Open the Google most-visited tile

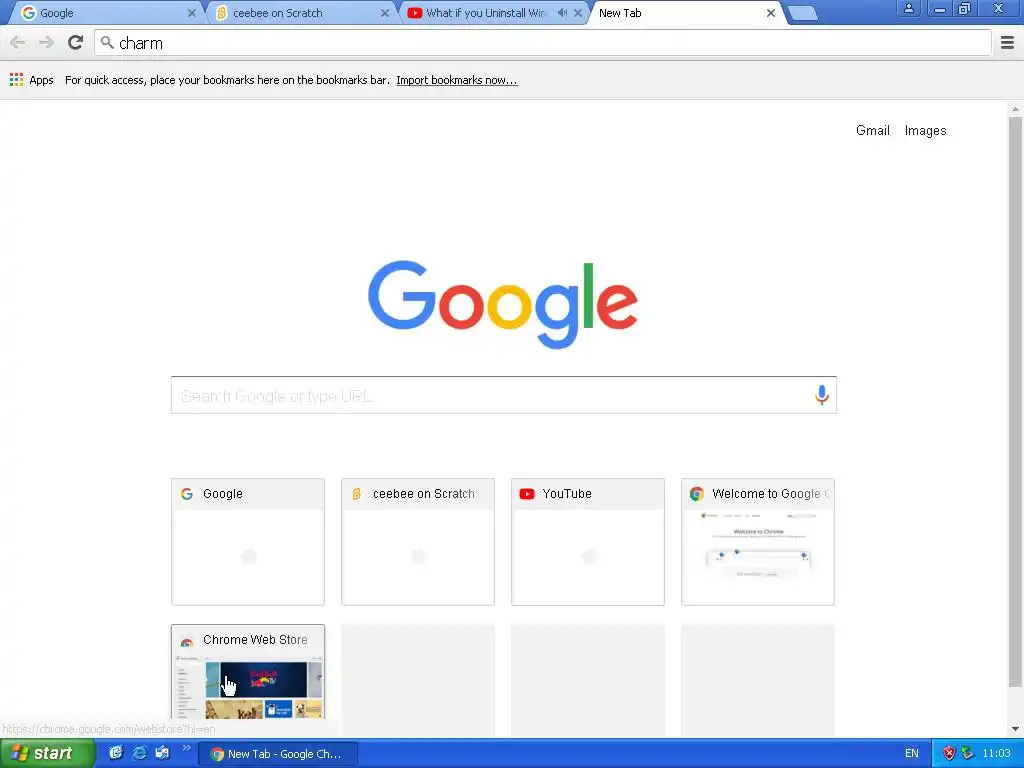pyautogui.click(x=248, y=541)
